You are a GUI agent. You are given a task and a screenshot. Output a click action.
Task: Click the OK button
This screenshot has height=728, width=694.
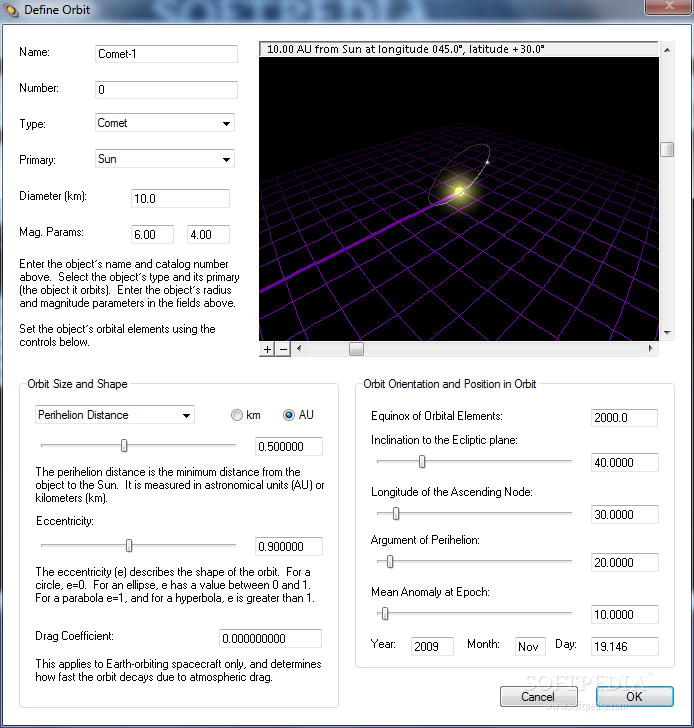click(x=635, y=696)
